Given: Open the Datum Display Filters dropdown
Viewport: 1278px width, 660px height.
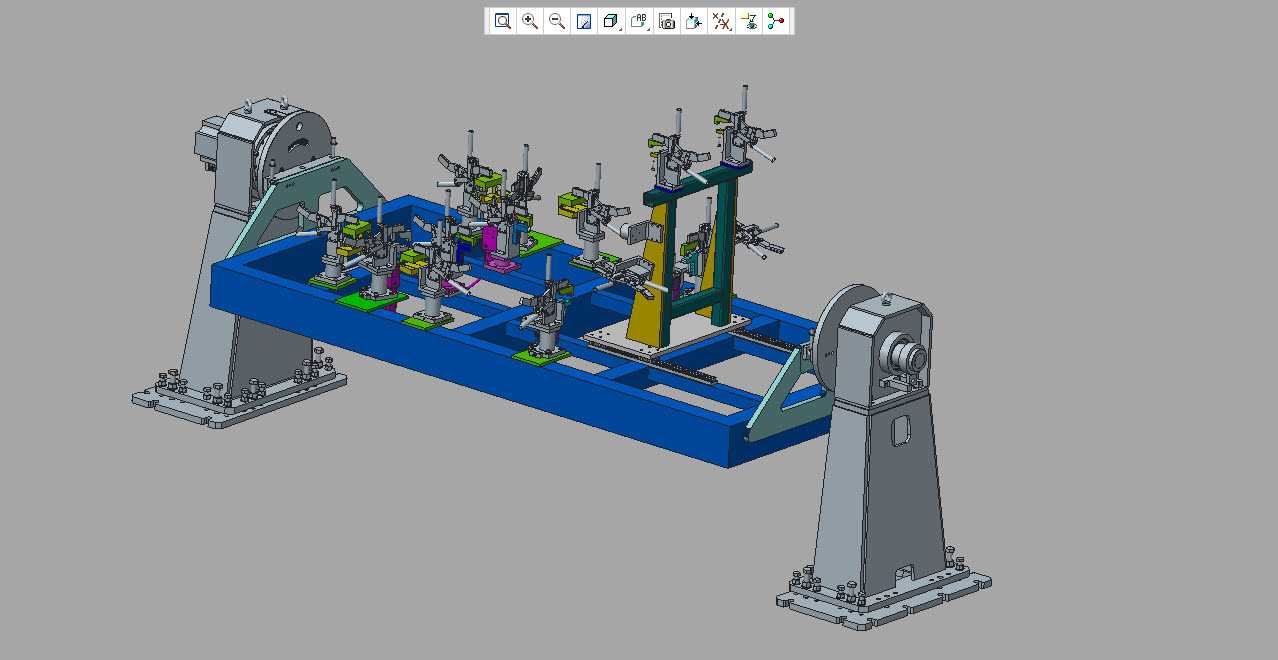Looking at the screenshot, I should pyautogui.click(x=721, y=21).
